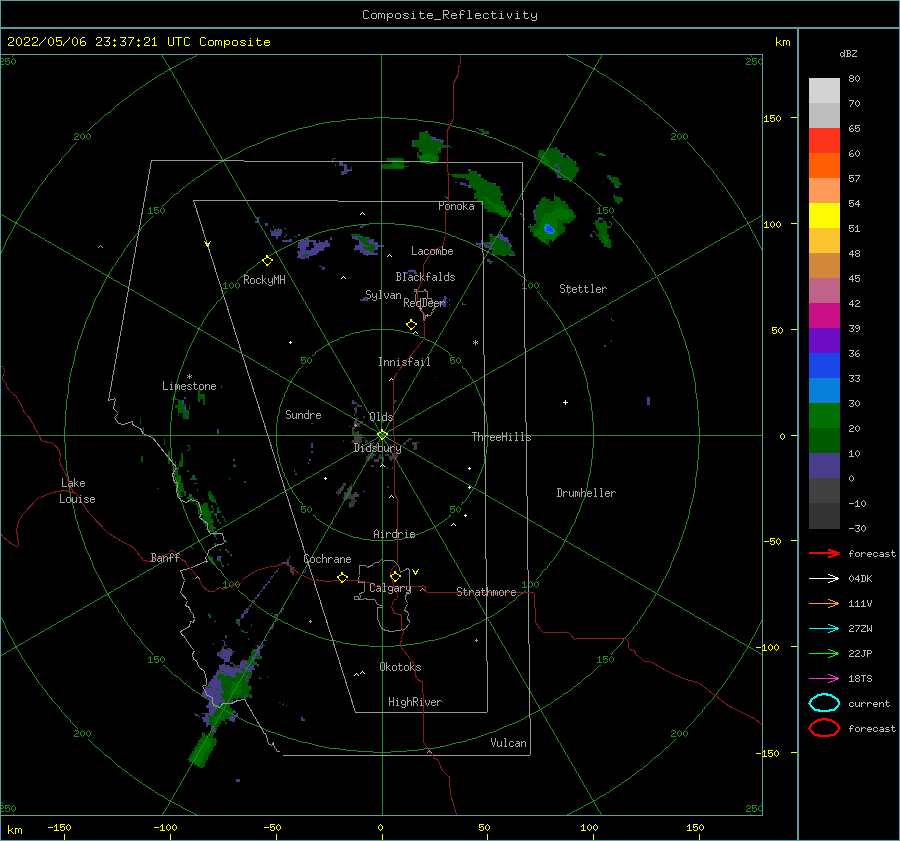Click the 'Airdrie' city label
The height and width of the screenshot is (841, 900).
pos(394,534)
